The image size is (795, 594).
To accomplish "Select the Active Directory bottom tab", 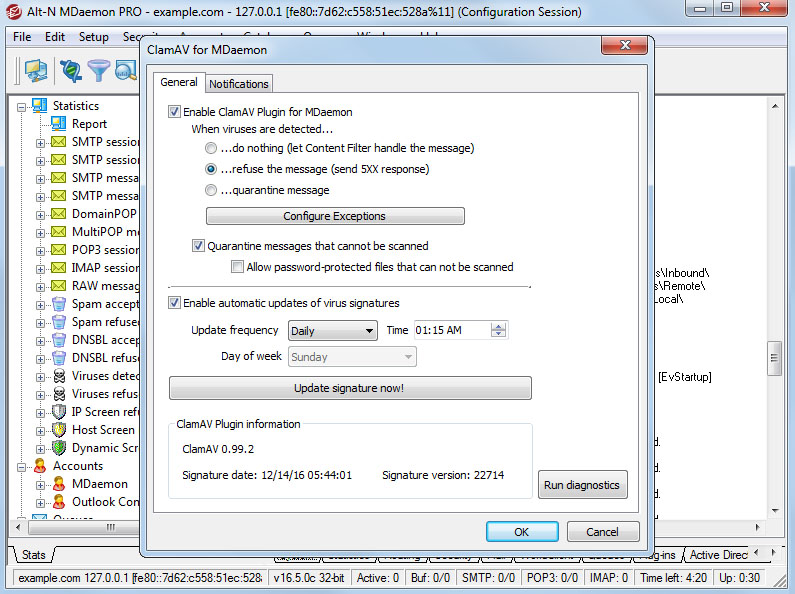I will [x=717, y=555].
